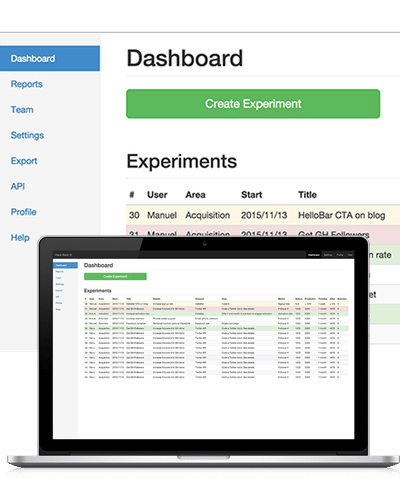Click the large 'Dashboard' page heading
The image size is (400, 479).
[x=185, y=58]
